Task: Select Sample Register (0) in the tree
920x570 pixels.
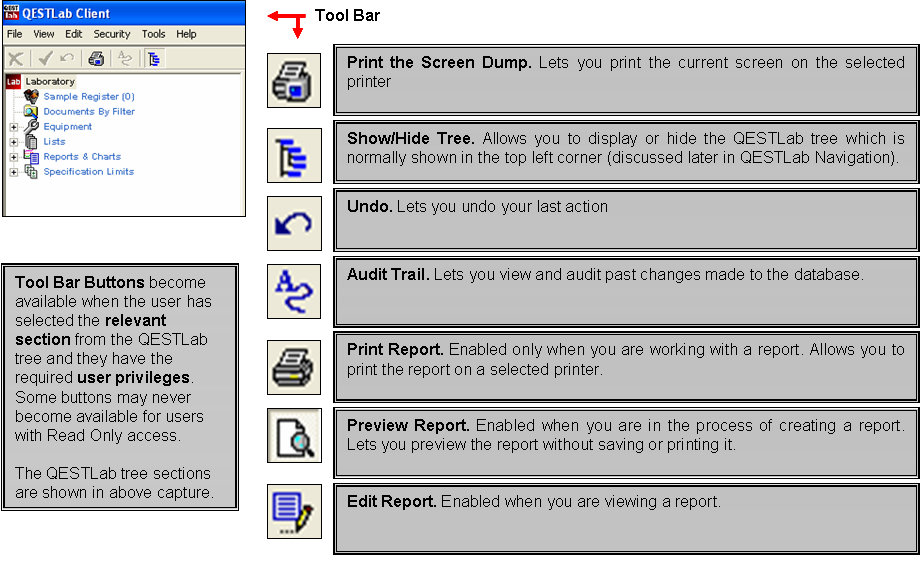Action: click(x=88, y=97)
